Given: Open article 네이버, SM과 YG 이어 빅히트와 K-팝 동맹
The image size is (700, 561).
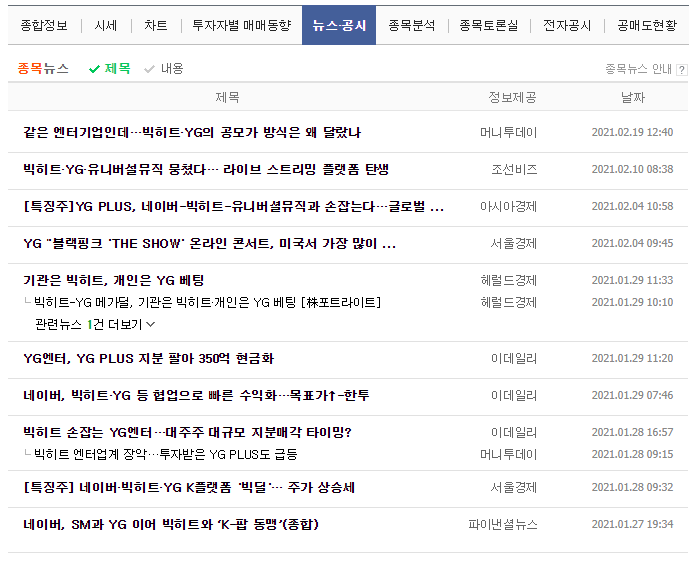Looking at the screenshot, I should coord(171,525).
